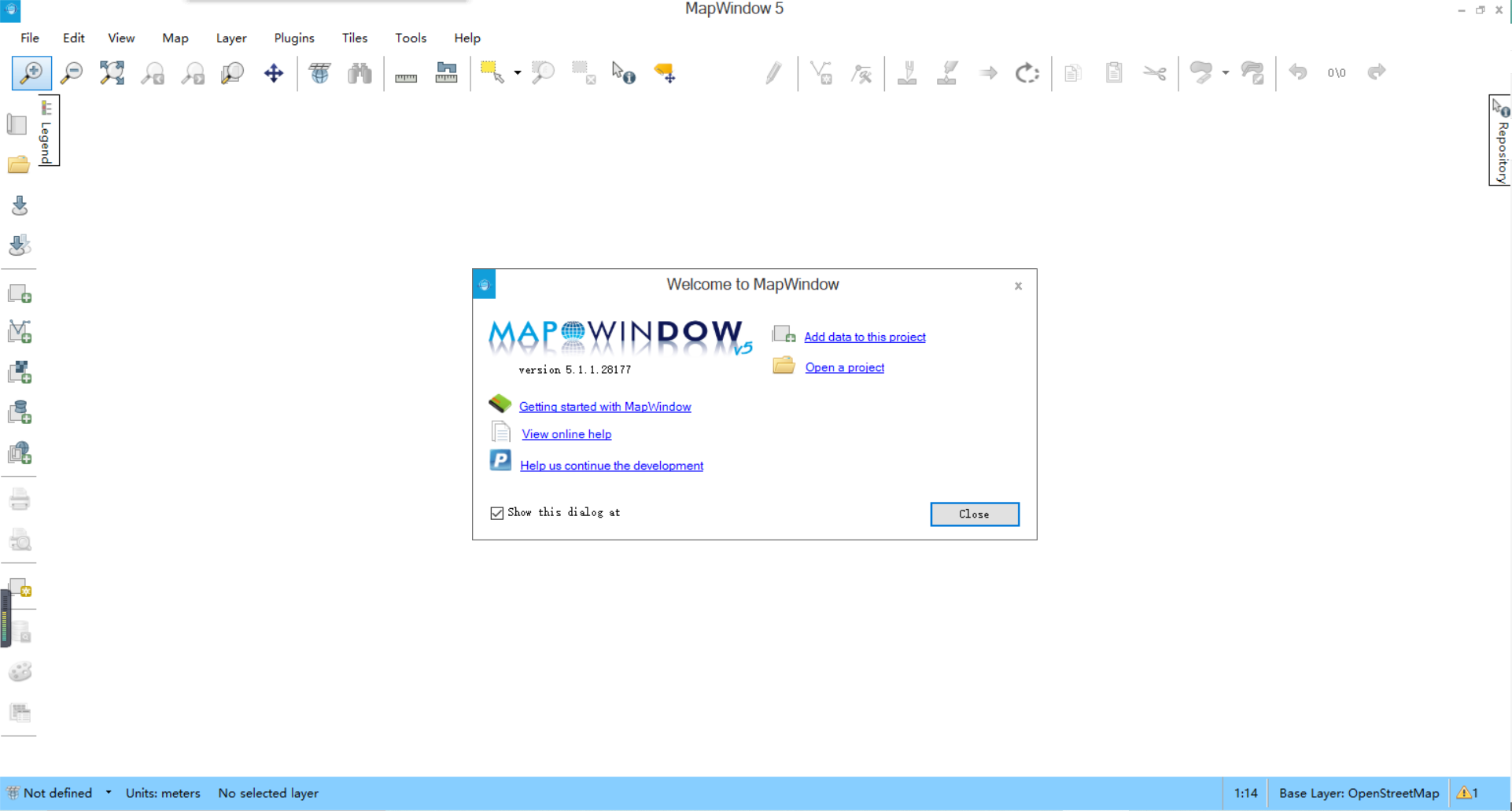Screen dimensions: 1512x811
Task: Open erase shape tool dropdown arrow
Action: (1226, 73)
